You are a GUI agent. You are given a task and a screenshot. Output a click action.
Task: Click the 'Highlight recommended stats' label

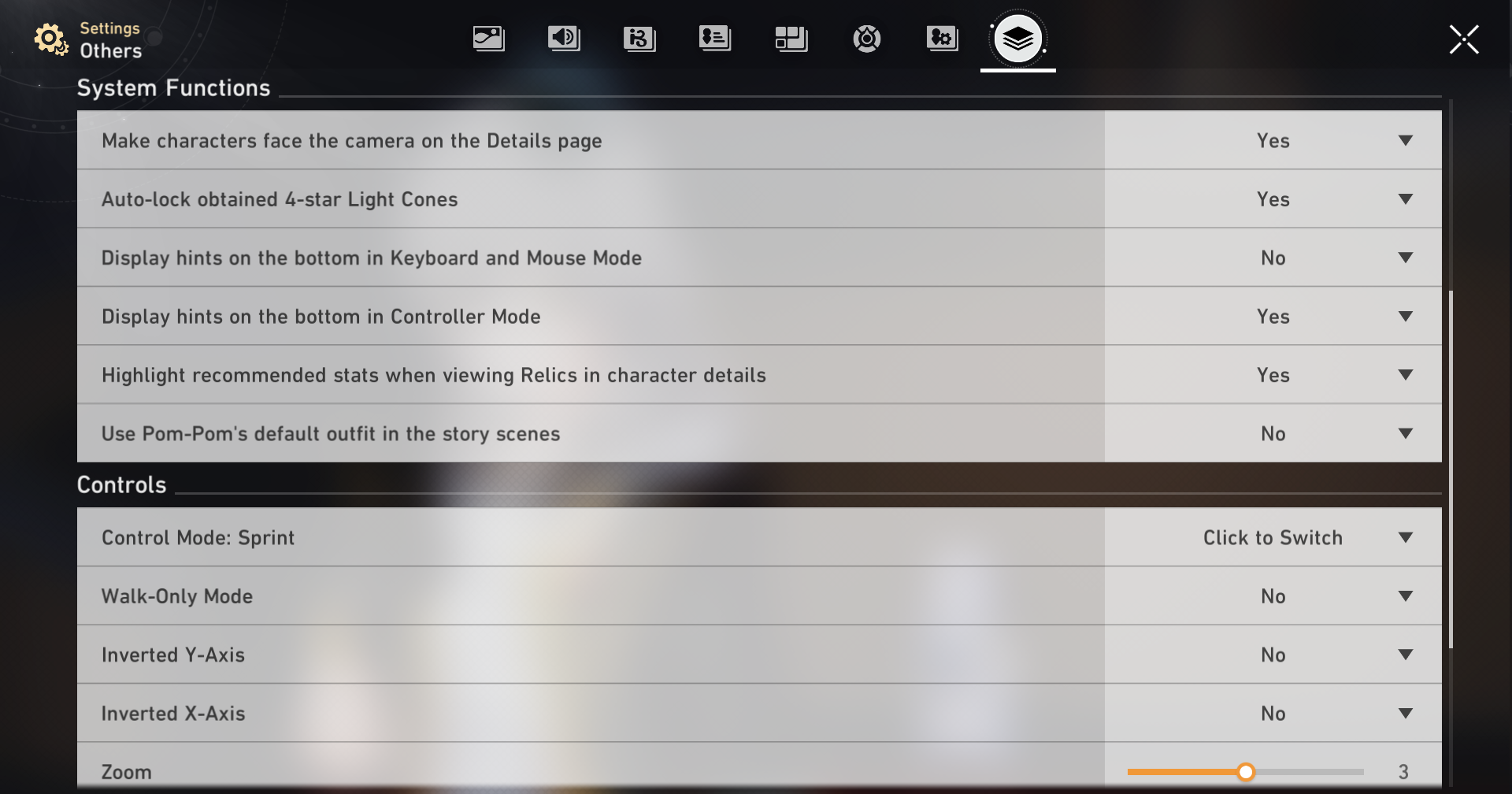[x=434, y=375]
